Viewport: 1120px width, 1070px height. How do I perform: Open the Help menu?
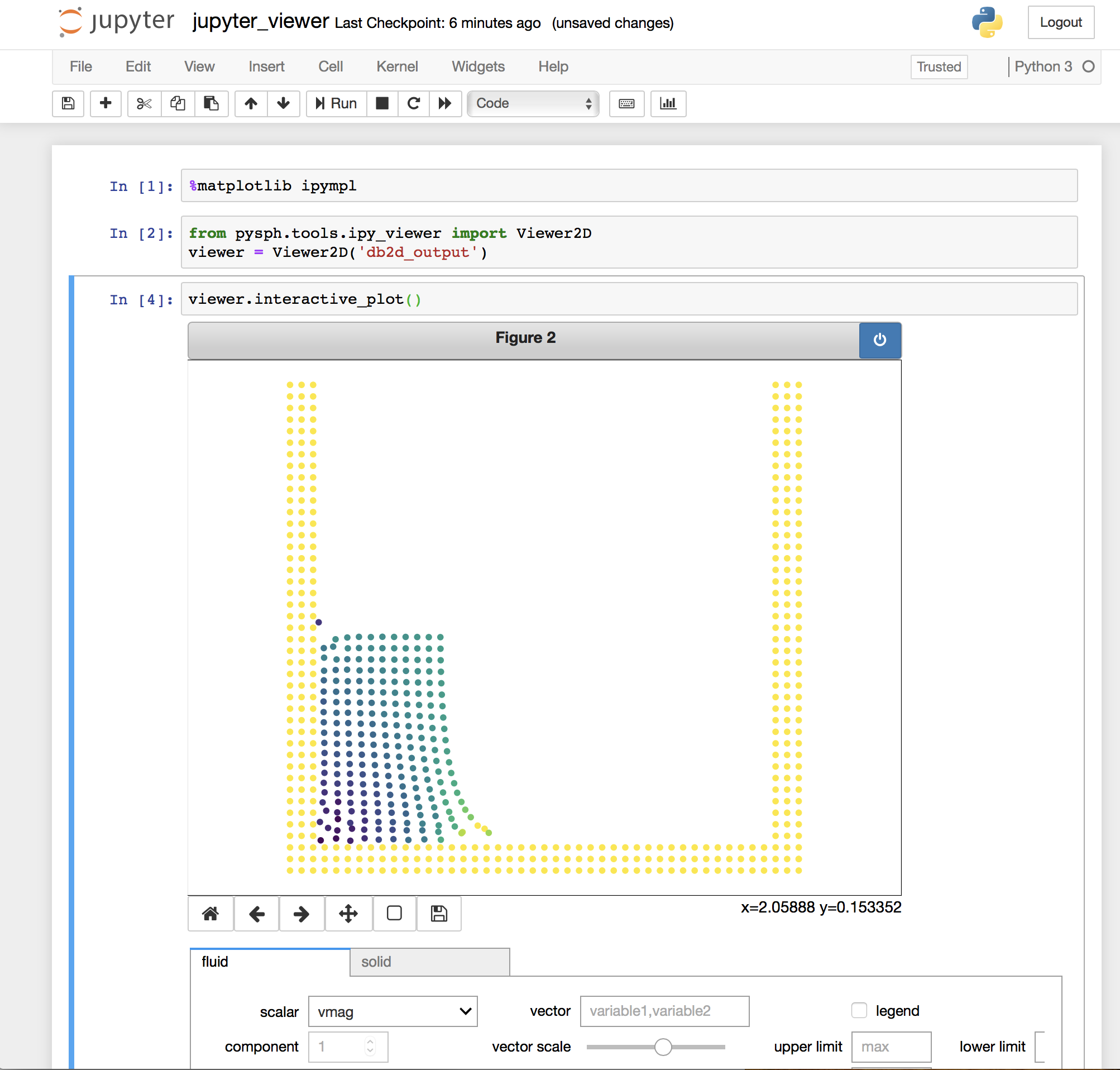click(553, 66)
